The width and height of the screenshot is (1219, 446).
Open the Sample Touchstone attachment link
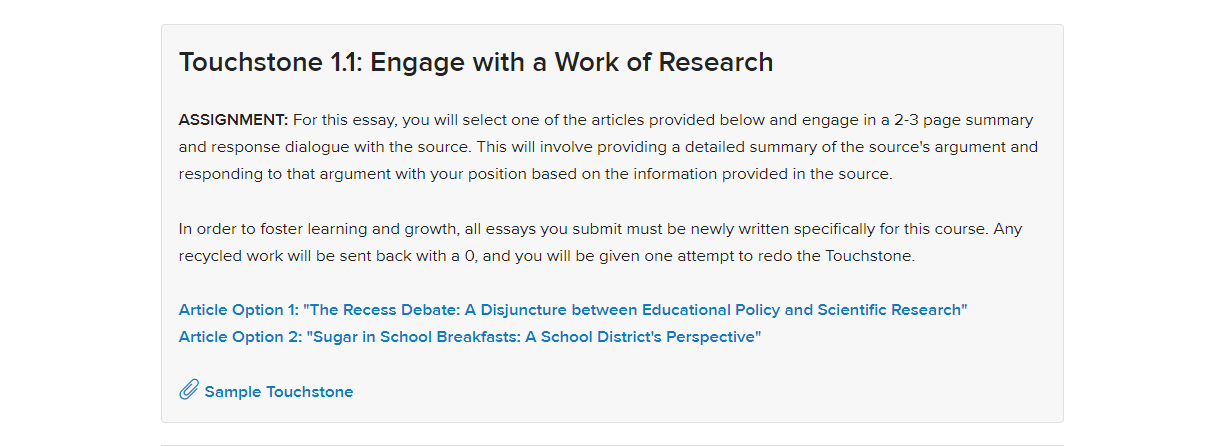coord(279,392)
